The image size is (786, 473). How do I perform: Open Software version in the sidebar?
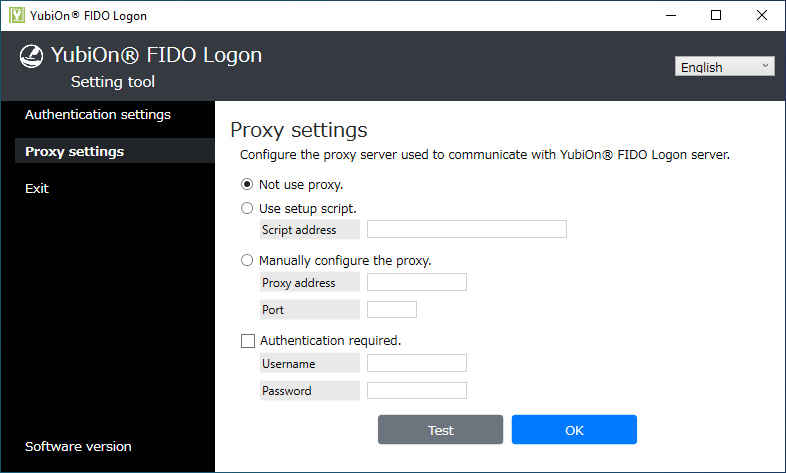coord(78,446)
